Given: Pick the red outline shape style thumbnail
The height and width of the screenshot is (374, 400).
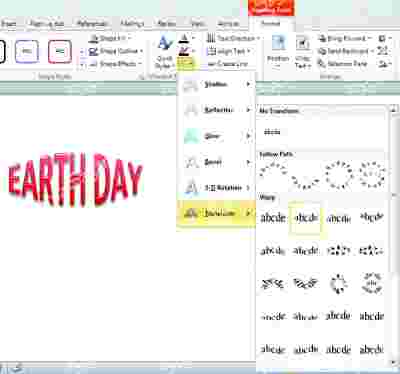Looking at the screenshot, I should [60, 51].
